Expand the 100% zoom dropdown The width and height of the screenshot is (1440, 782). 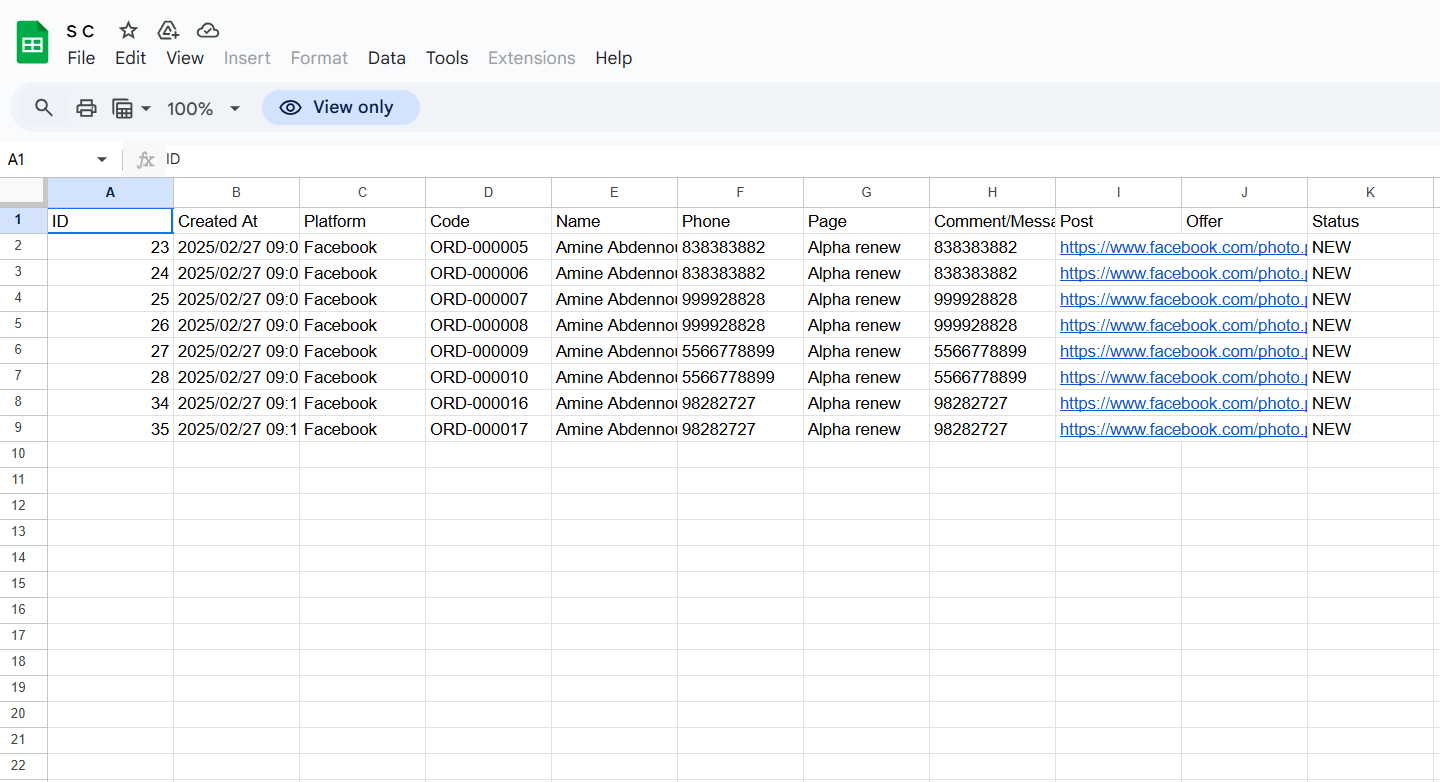tap(235, 108)
